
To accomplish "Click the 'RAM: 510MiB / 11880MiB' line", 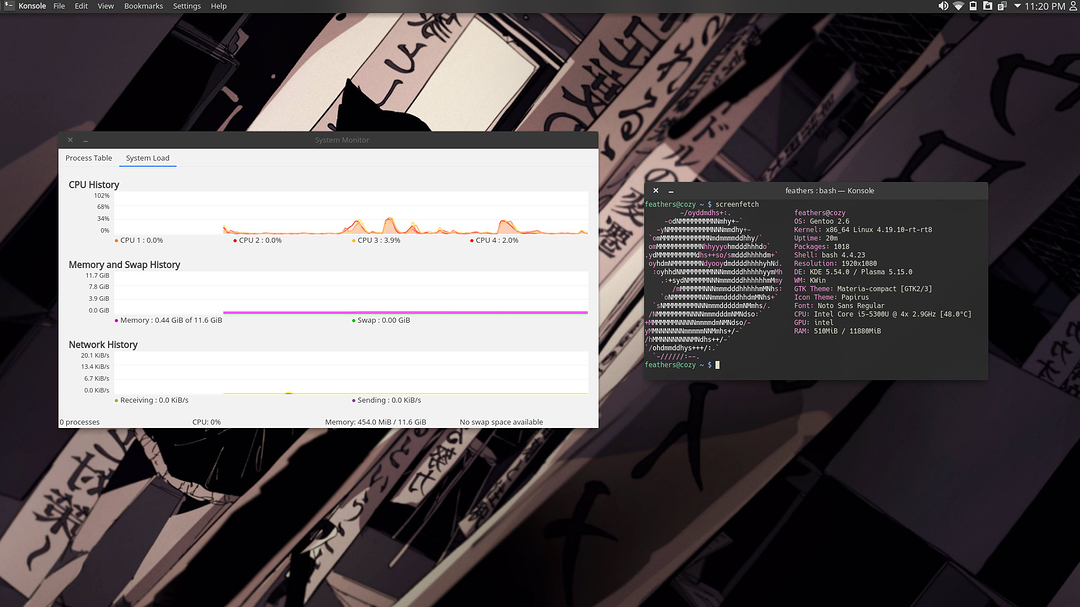I will (x=838, y=331).
